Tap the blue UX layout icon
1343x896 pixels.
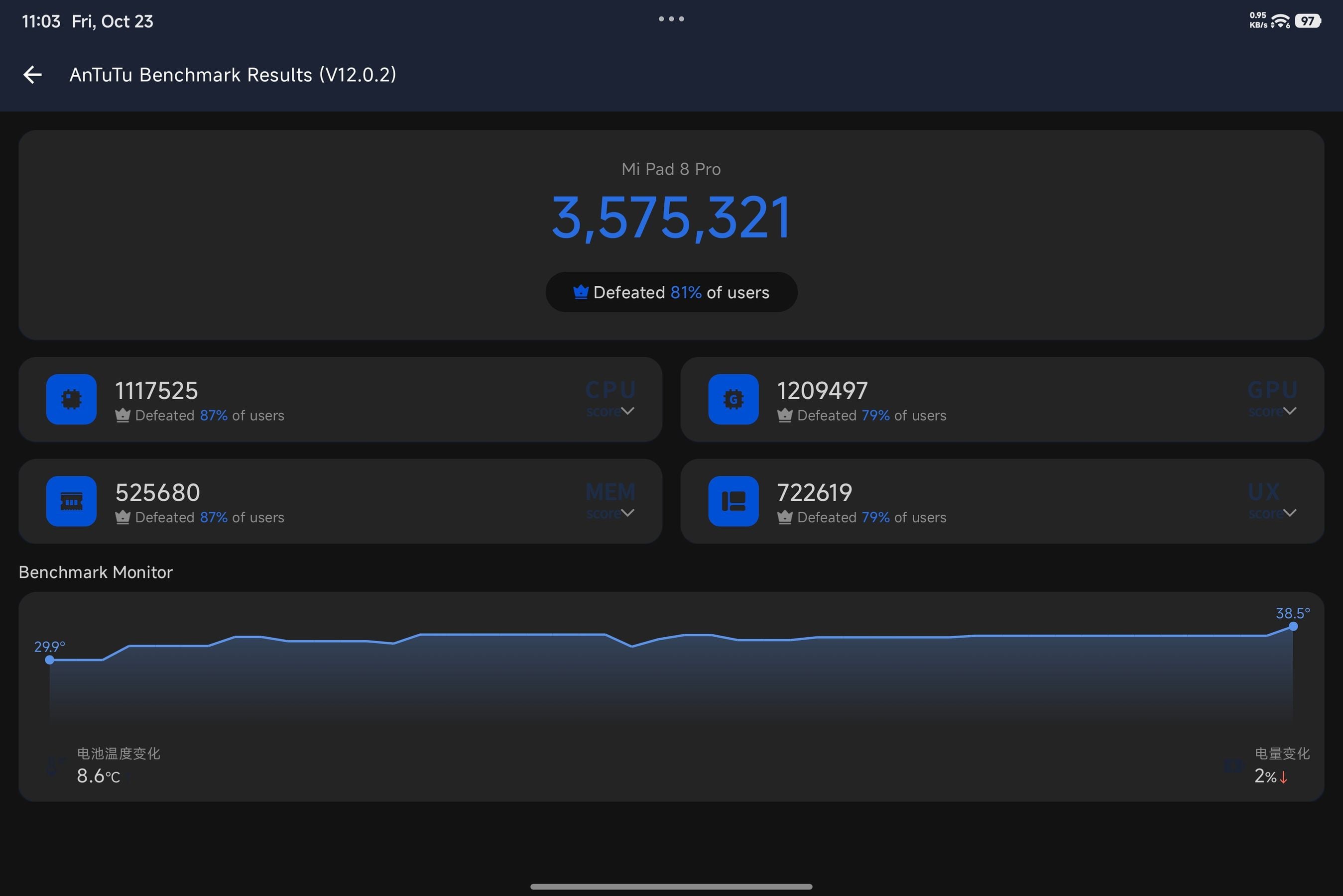[x=733, y=501]
